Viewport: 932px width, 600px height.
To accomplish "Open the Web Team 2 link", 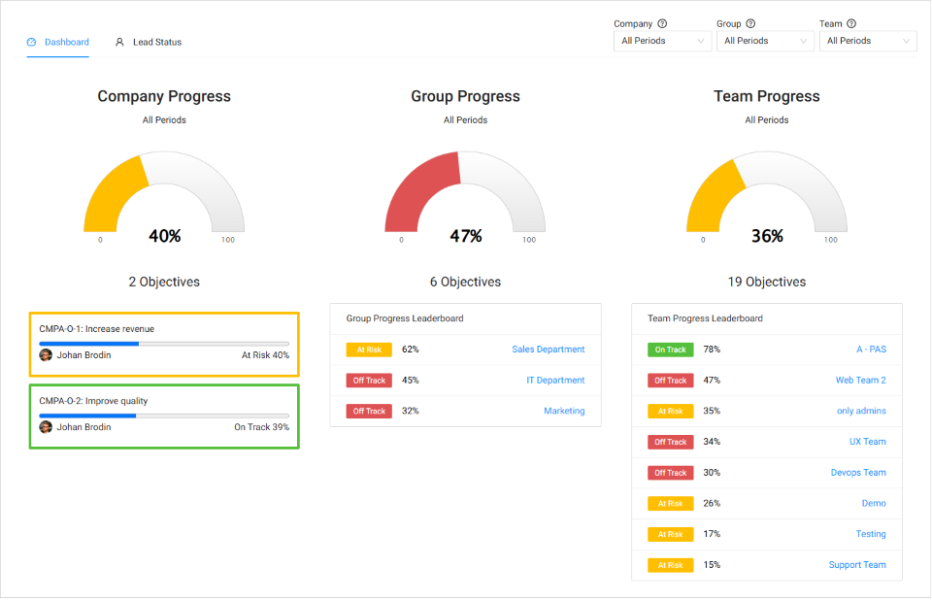I will (860, 381).
